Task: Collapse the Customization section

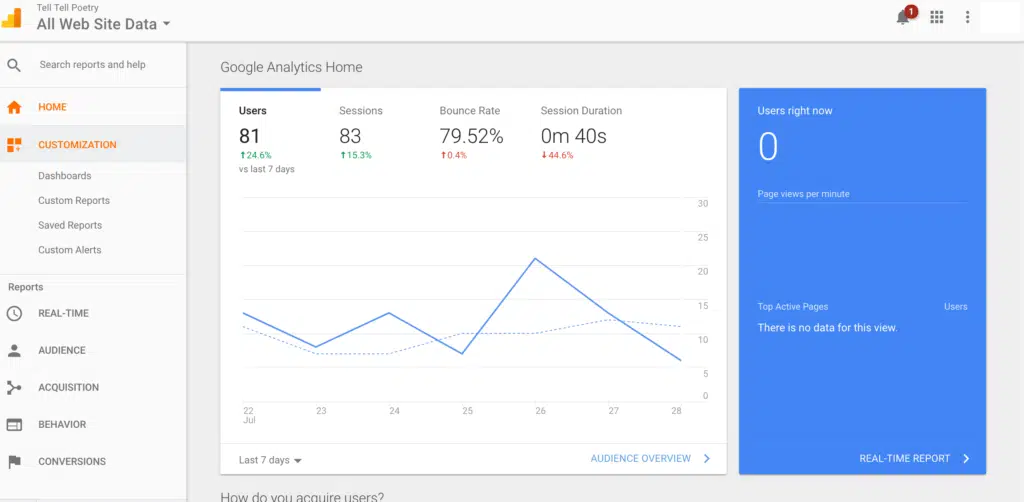Action: click(x=77, y=145)
